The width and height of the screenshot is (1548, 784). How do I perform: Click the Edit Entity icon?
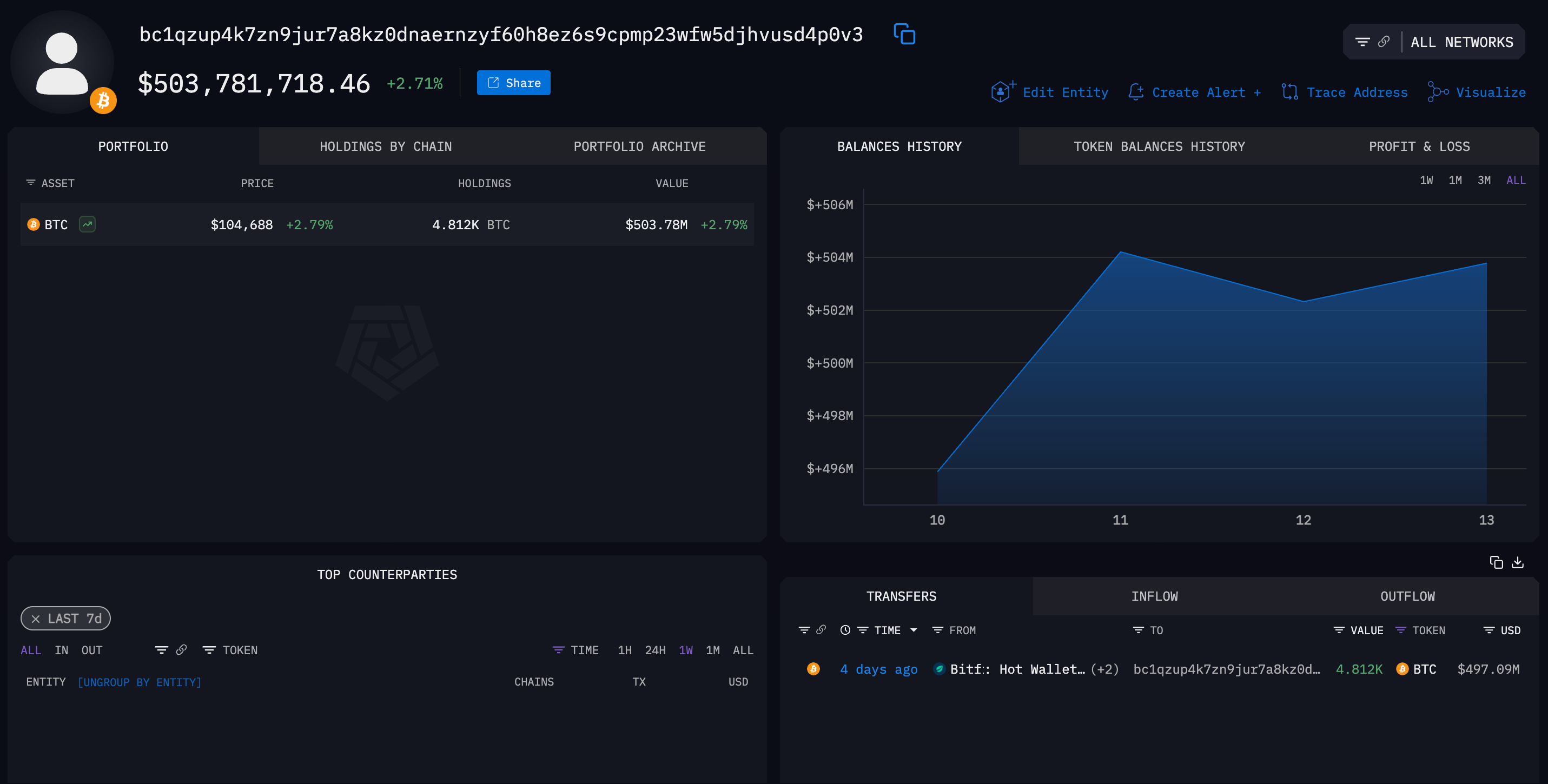[1002, 92]
